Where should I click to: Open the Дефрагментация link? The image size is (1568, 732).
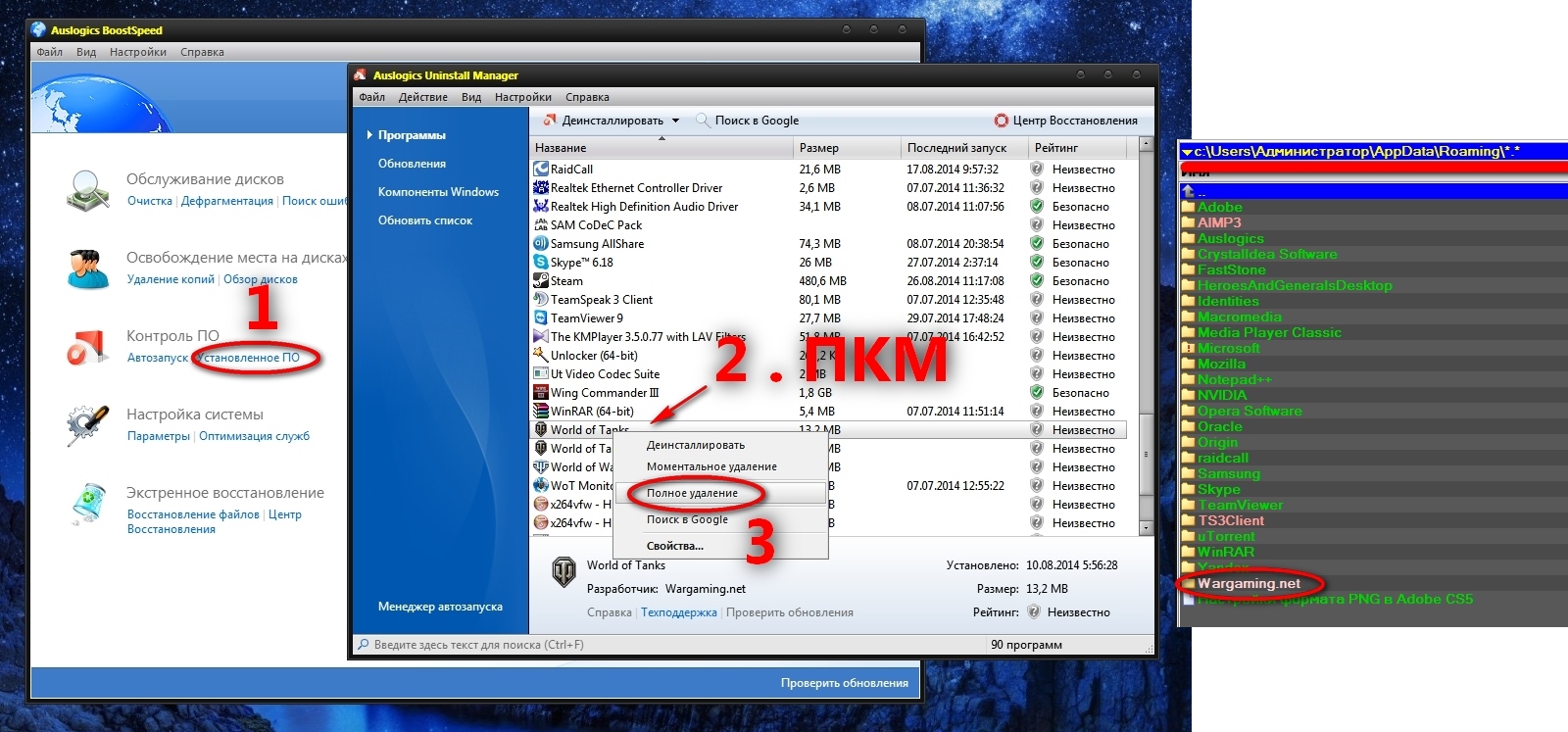point(227,201)
